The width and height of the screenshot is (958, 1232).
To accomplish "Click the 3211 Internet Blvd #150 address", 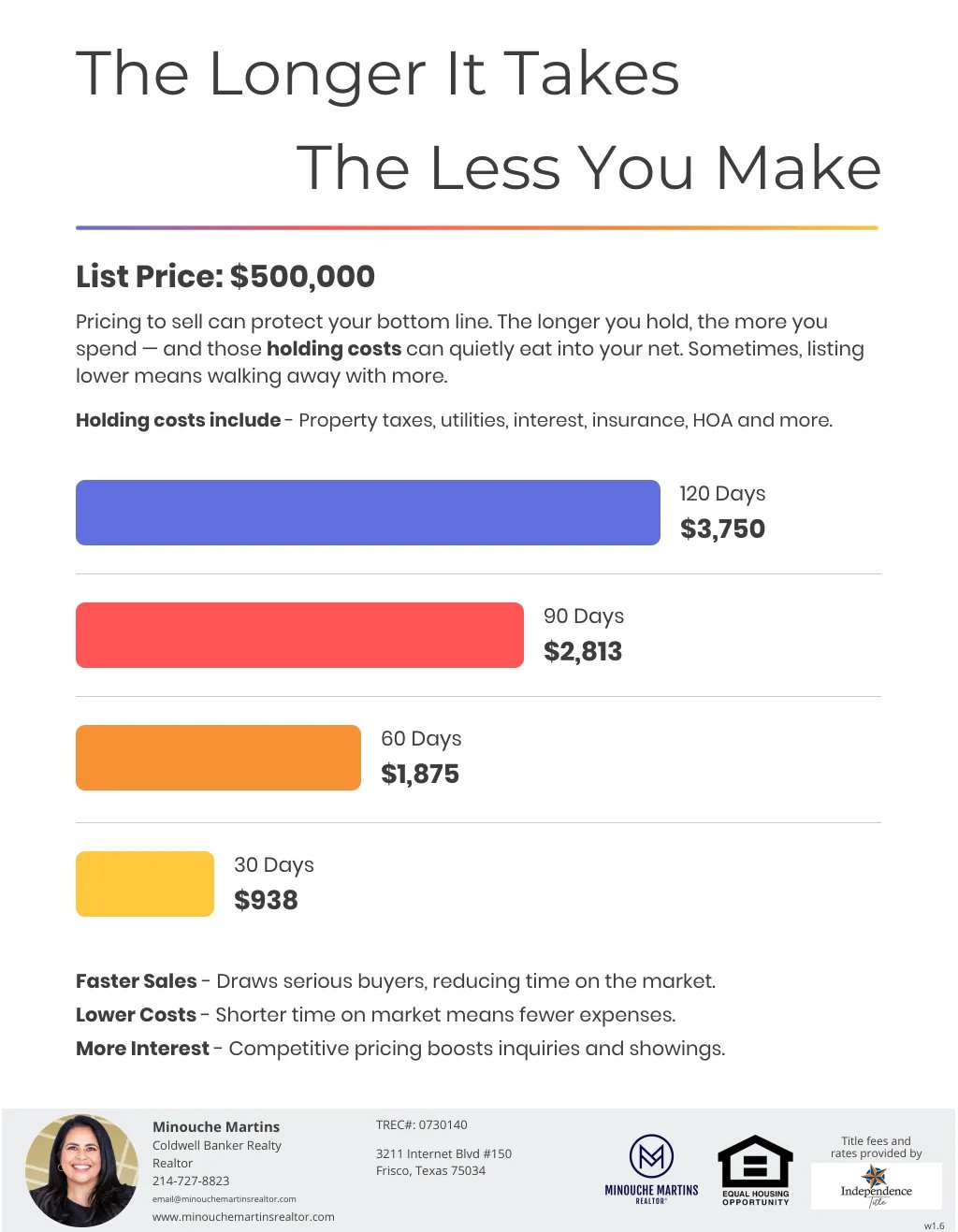I will (443, 1154).
